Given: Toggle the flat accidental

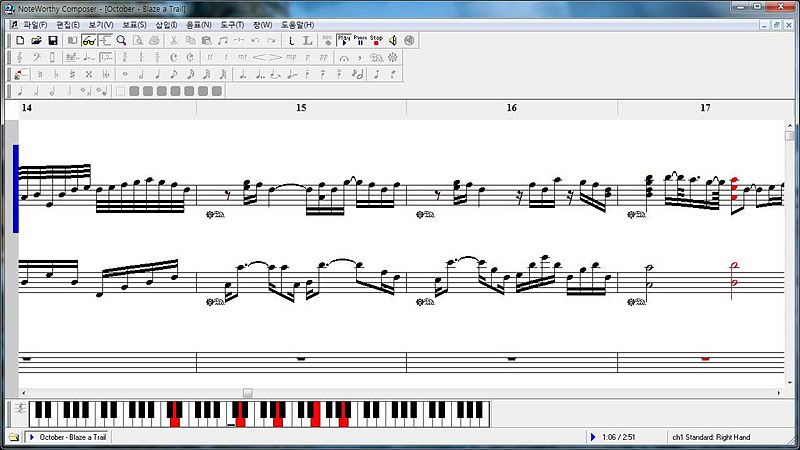Looking at the screenshot, I should (56, 74).
